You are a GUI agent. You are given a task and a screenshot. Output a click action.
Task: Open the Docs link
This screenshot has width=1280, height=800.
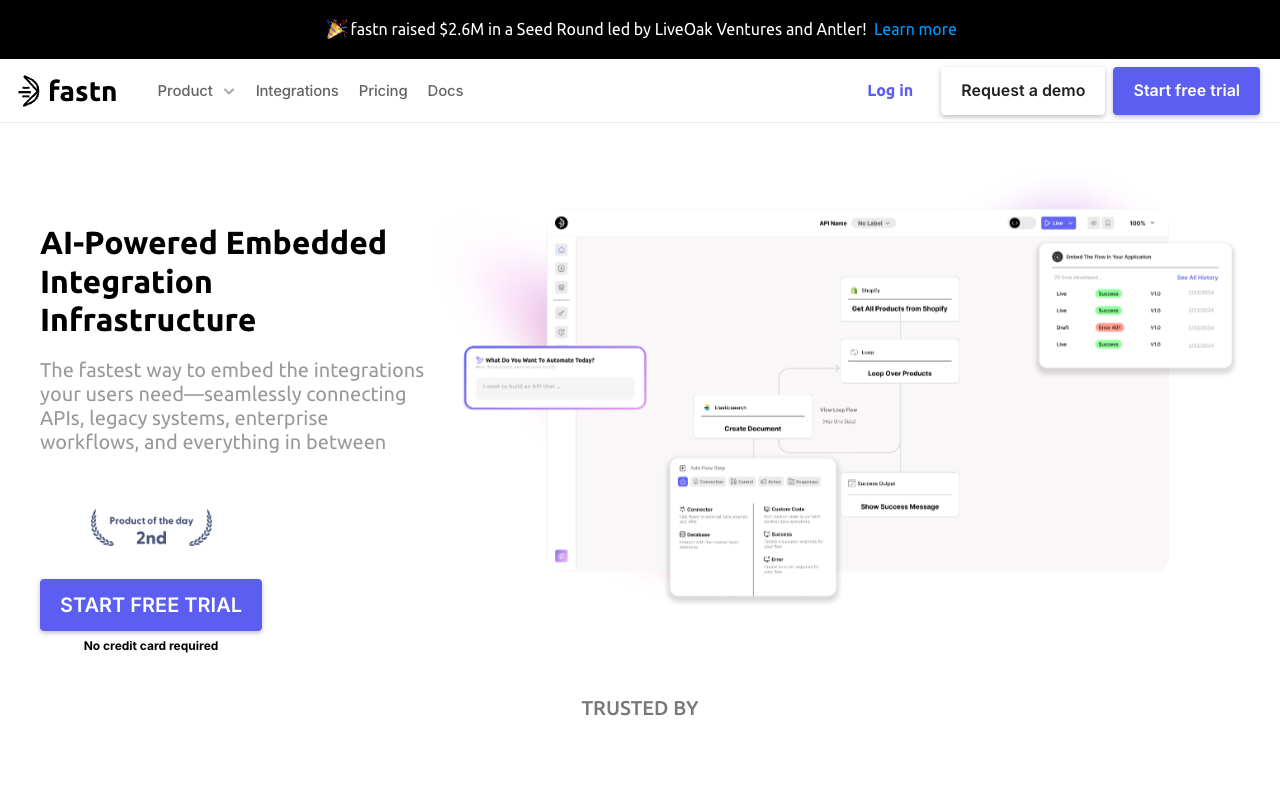[x=445, y=91]
